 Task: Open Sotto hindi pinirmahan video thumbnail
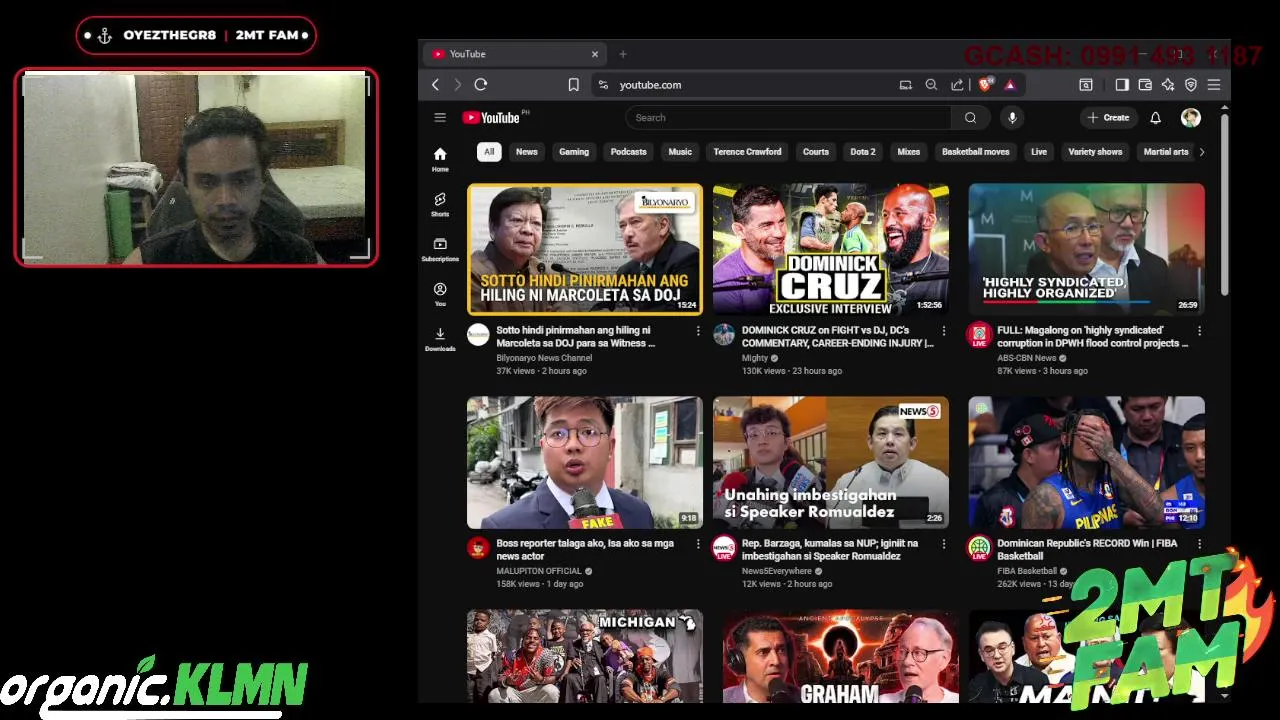pos(585,249)
